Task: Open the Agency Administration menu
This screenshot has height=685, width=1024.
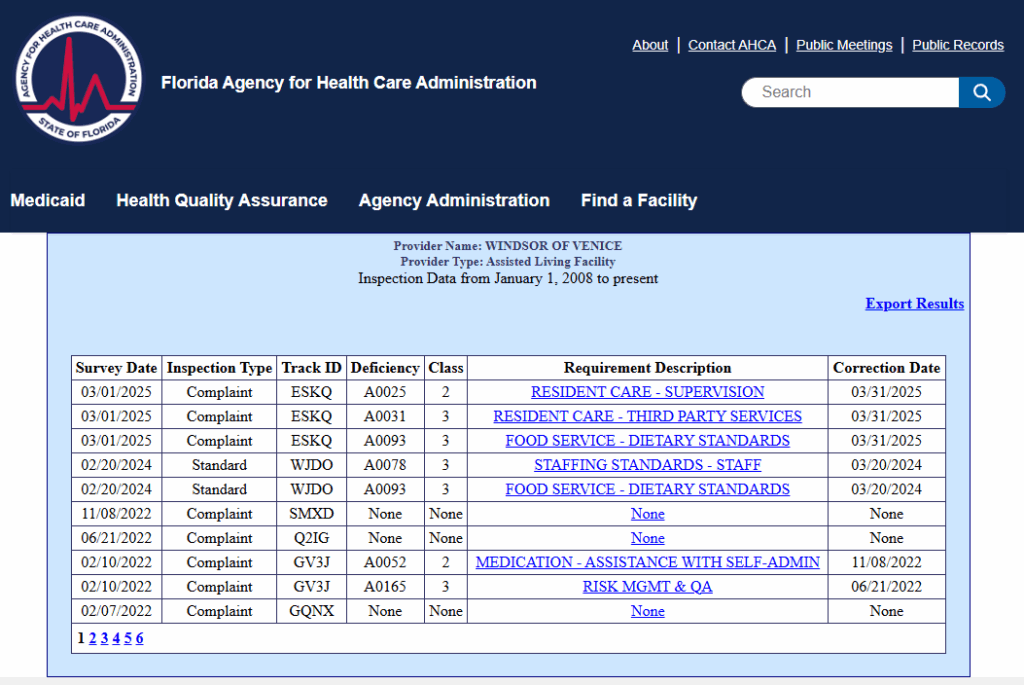Action: [x=454, y=200]
